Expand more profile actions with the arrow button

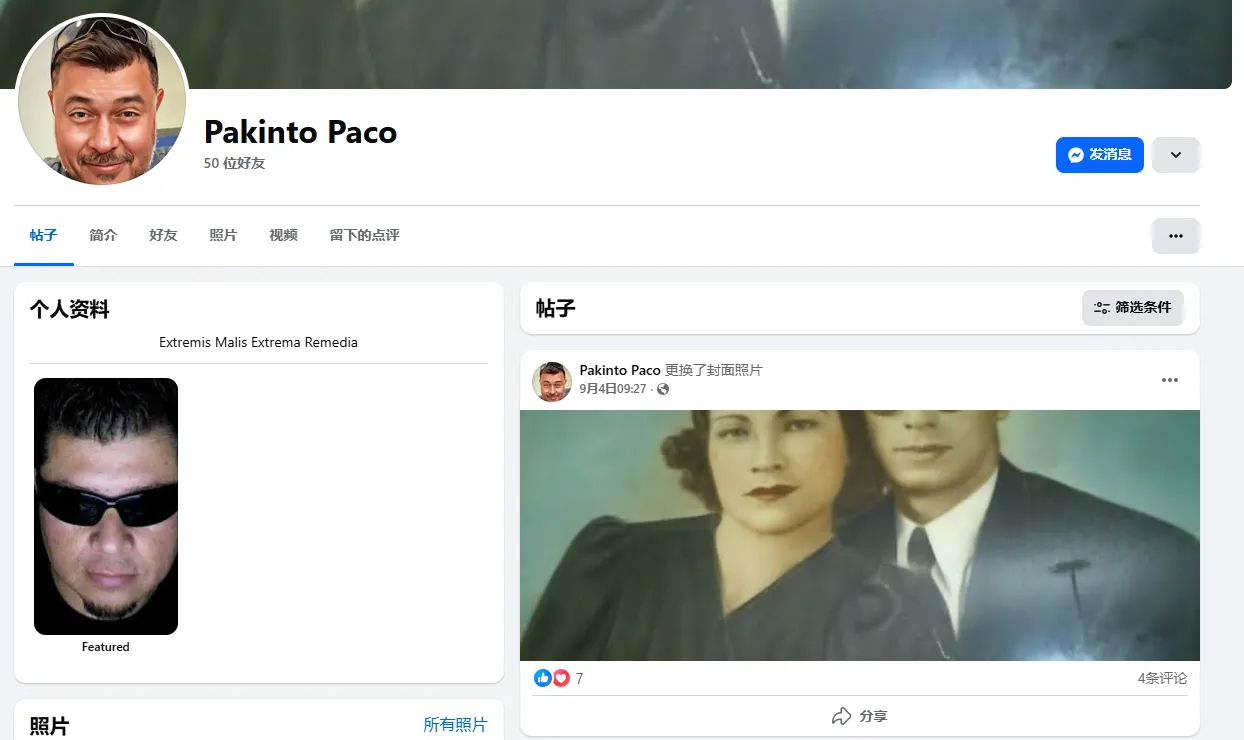[1176, 155]
